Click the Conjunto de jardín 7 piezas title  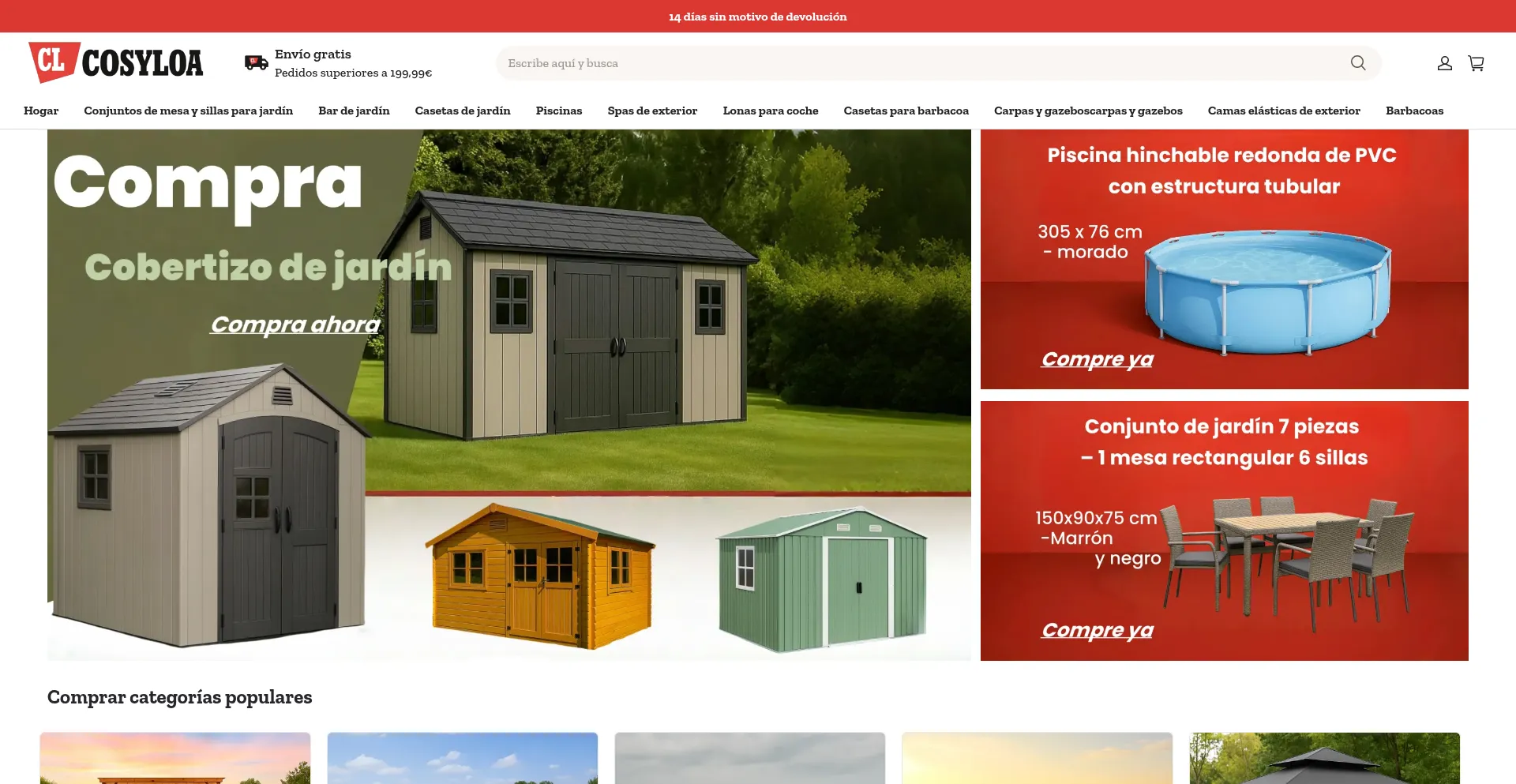tap(1224, 442)
